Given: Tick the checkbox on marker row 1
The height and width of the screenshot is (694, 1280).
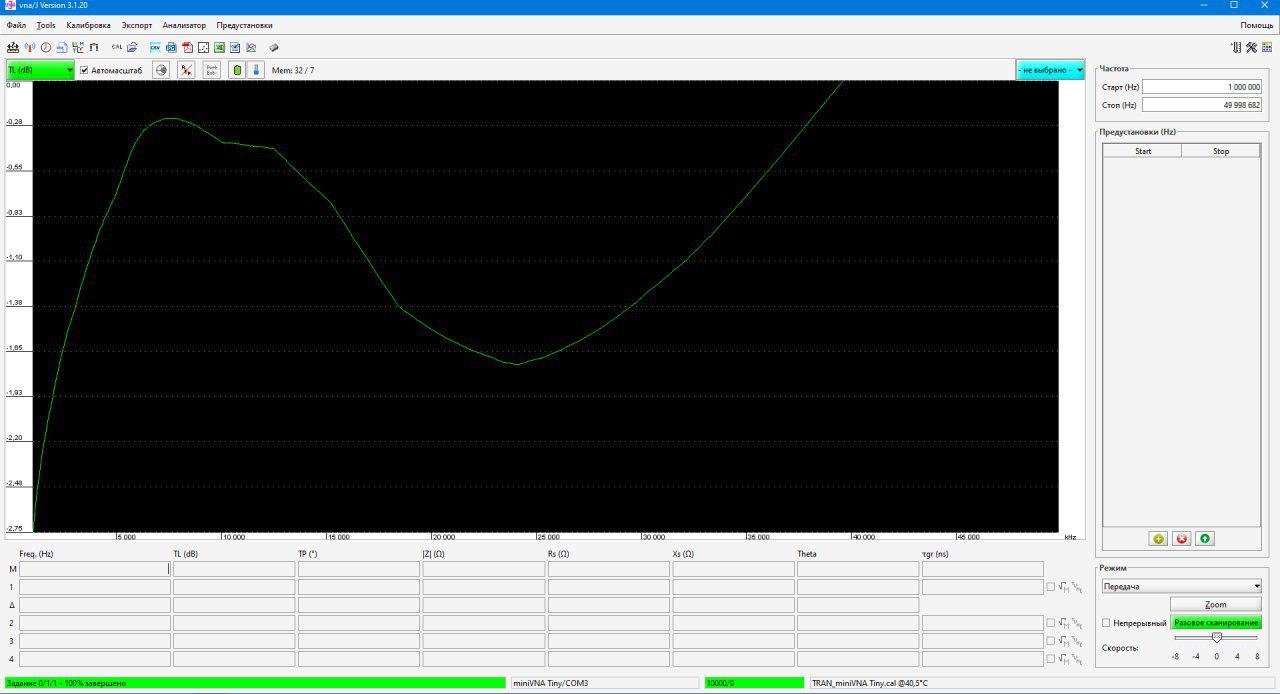Looking at the screenshot, I should pos(1050,587).
